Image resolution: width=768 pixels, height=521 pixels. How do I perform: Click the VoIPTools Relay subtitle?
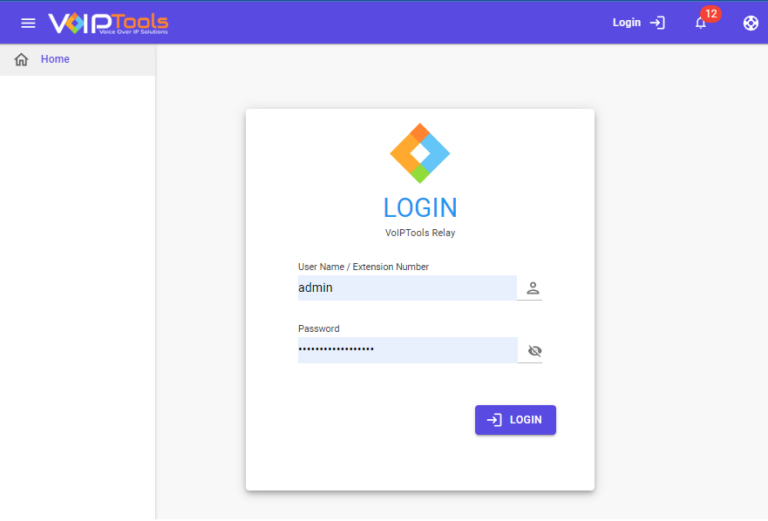(420, 233)
